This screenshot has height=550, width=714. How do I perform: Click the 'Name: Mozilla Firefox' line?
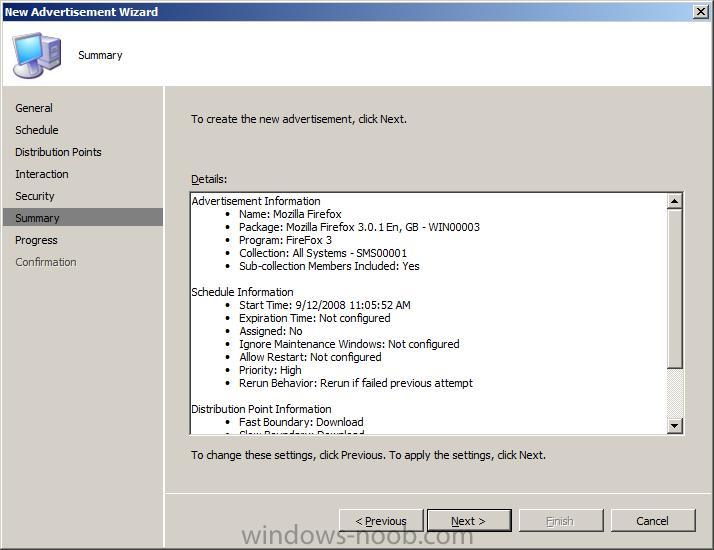[x=290, y=214]
